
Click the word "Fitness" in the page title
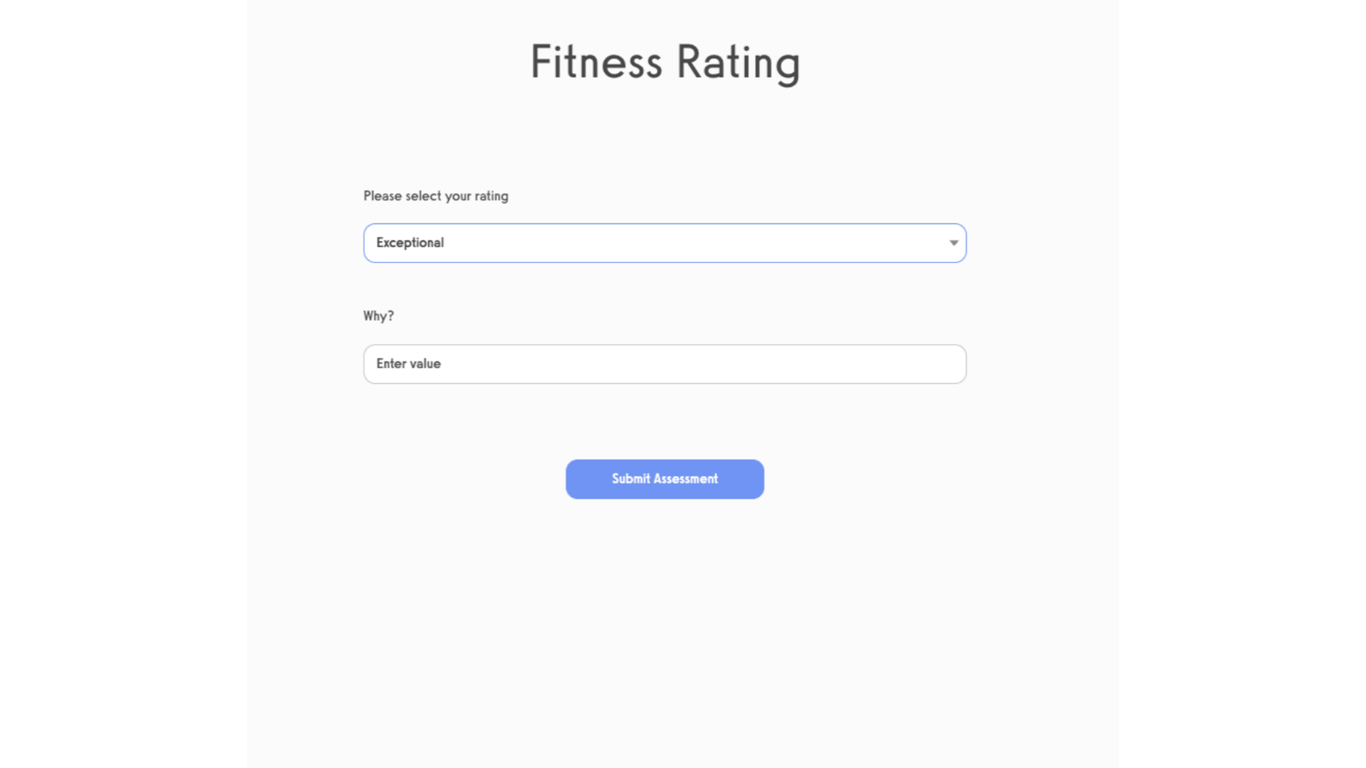596,62
